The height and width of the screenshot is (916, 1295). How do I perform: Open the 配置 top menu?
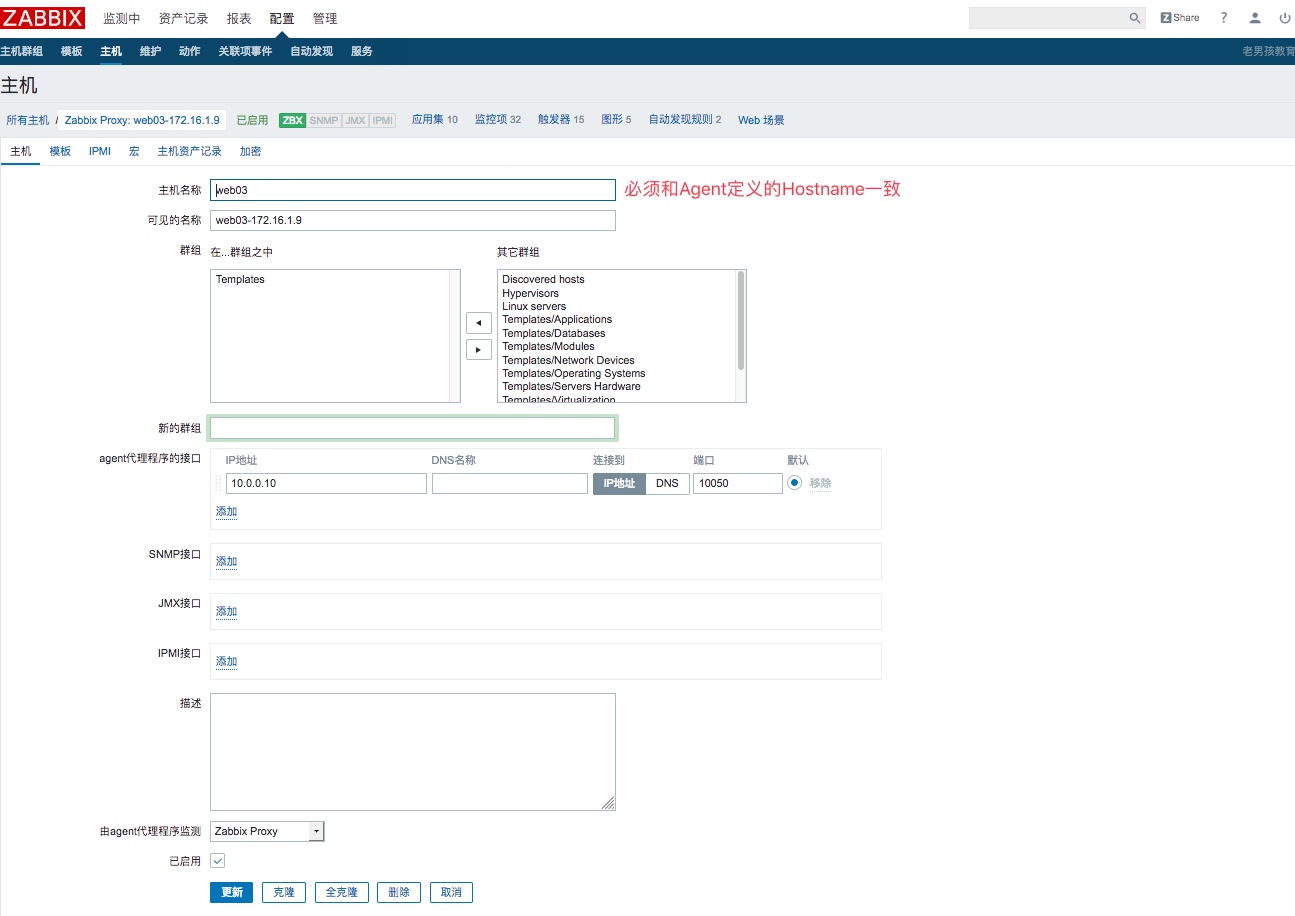[x=282, y=18]
